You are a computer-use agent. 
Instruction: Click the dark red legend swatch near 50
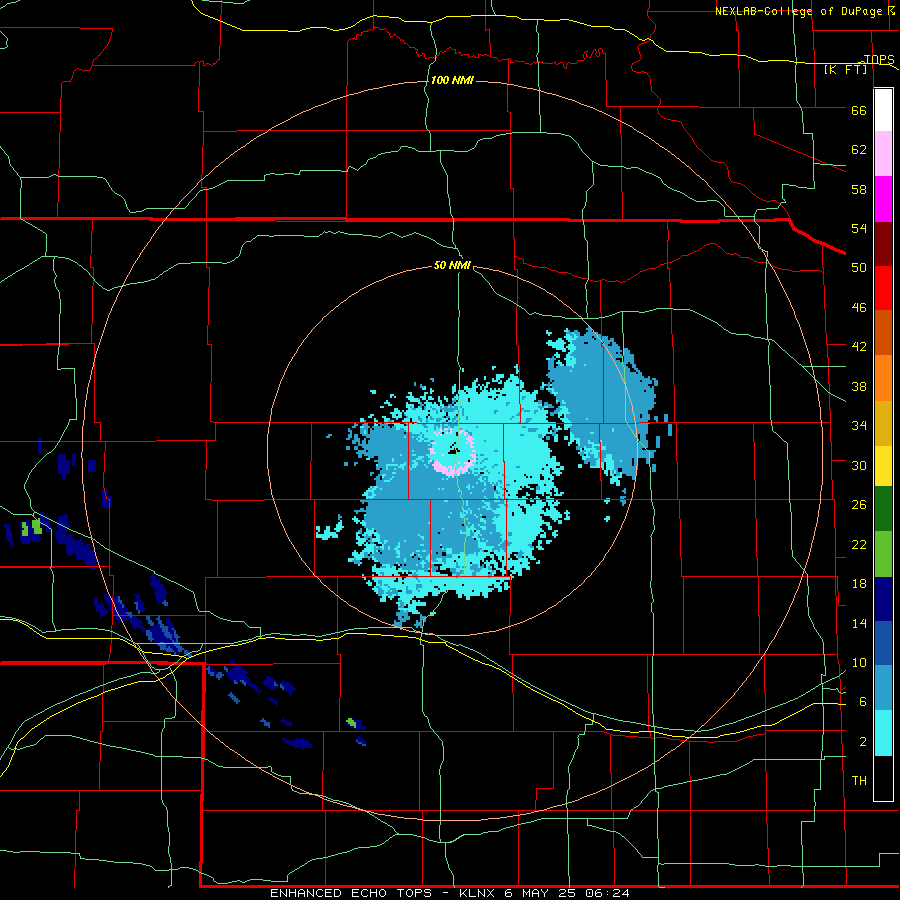883,243
